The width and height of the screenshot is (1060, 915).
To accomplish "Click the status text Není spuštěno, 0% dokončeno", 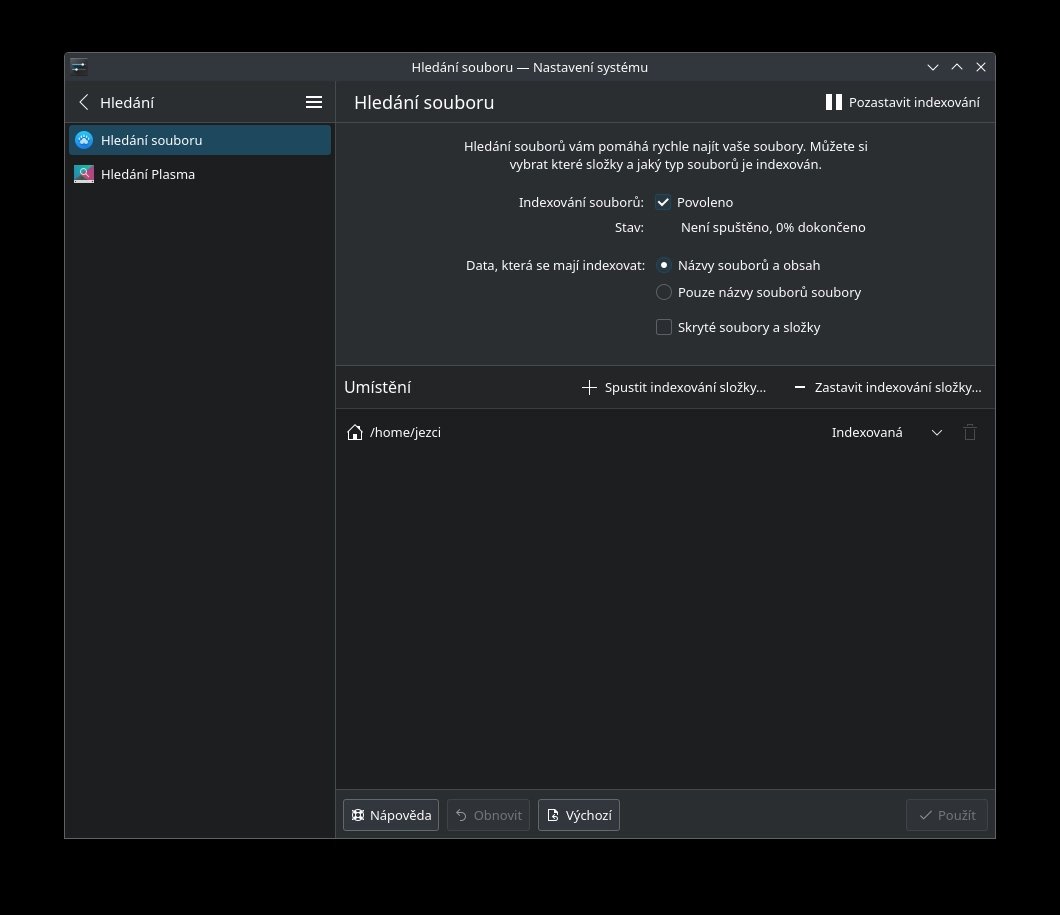I will (773, 228).
